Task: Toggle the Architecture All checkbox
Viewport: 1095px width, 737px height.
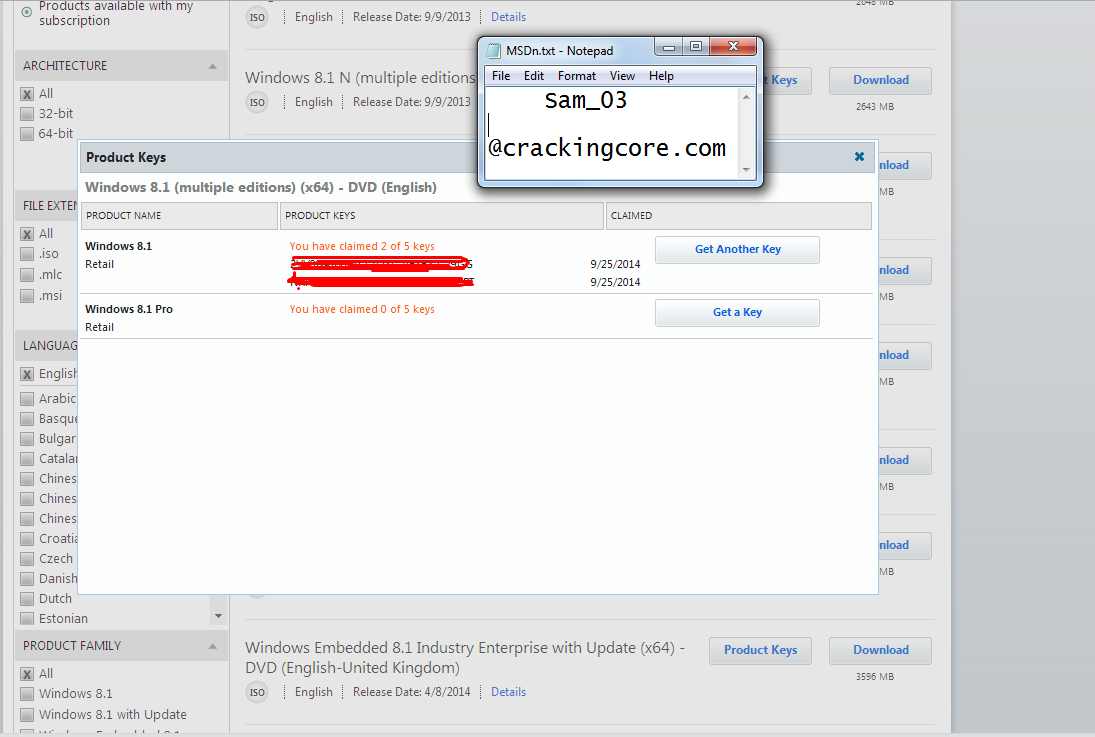Action: pyautogui.click(x=27, y=94)
